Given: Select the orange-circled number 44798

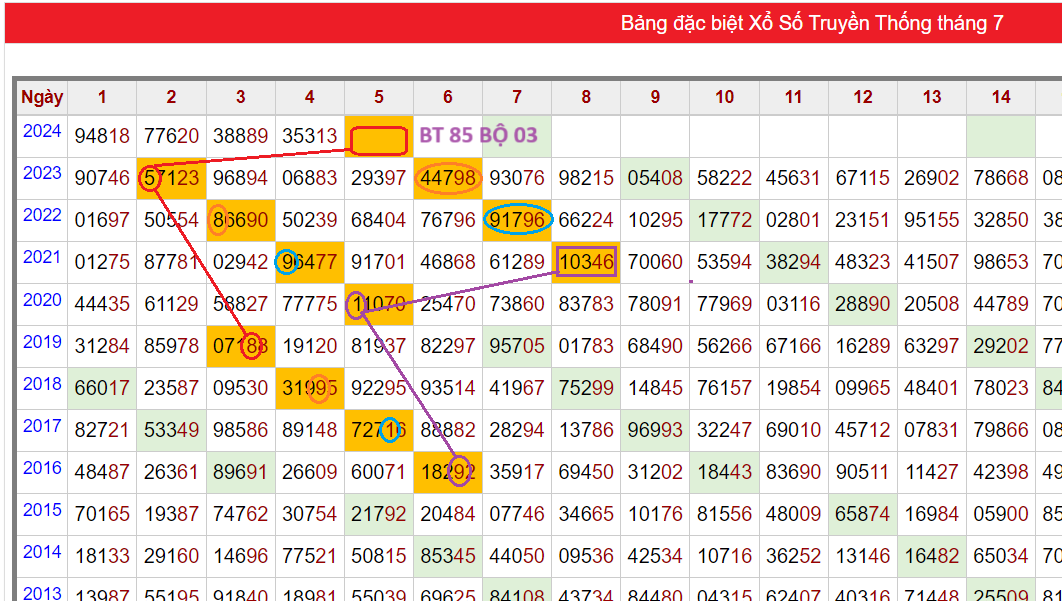Looking at the screenshot, I should (448, 178).
